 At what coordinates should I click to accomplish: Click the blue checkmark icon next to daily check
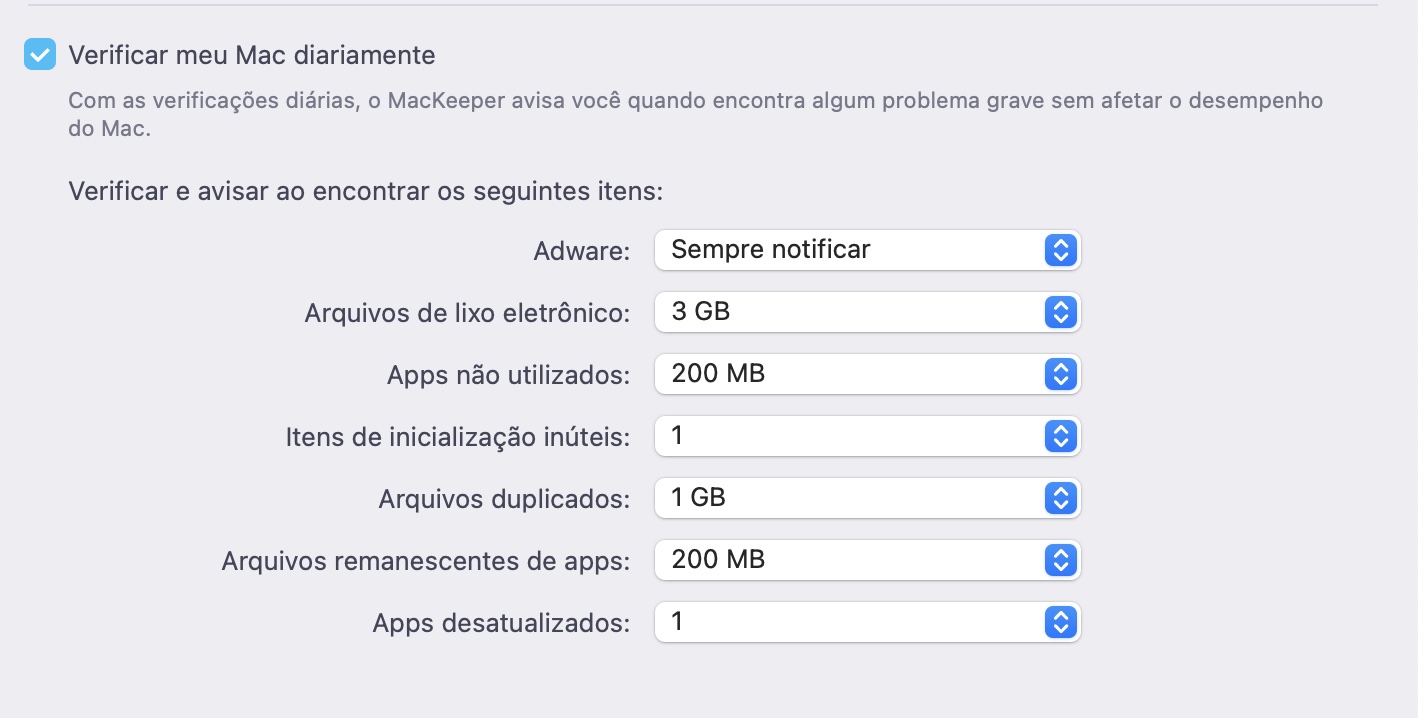[40, 55]
